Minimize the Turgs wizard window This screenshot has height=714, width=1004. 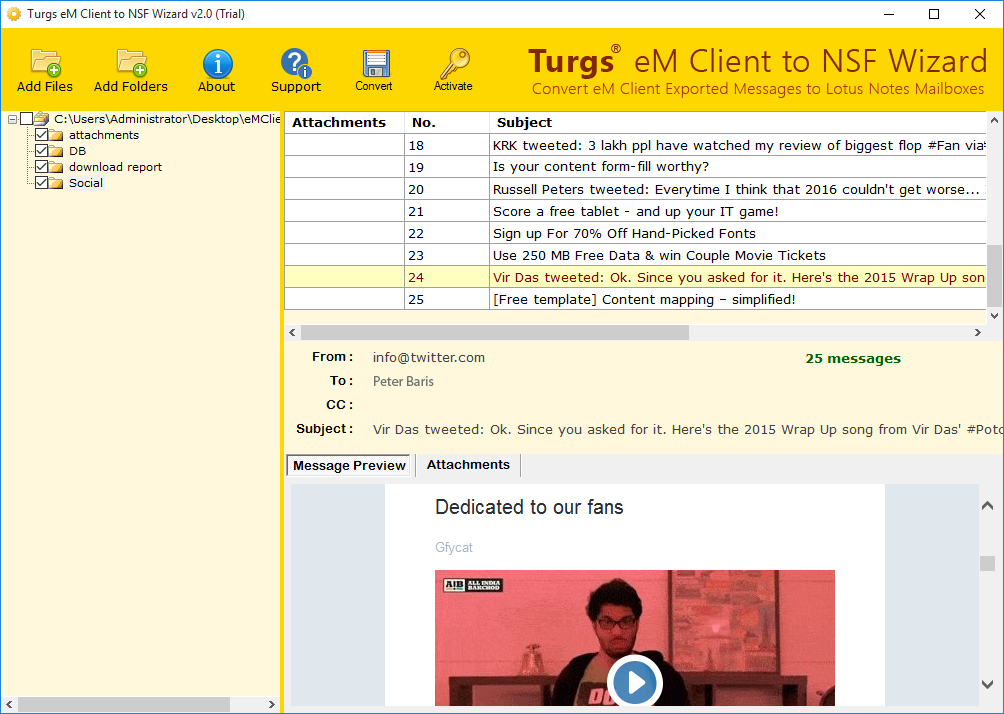pyautogui.click(x=888, y=14)
